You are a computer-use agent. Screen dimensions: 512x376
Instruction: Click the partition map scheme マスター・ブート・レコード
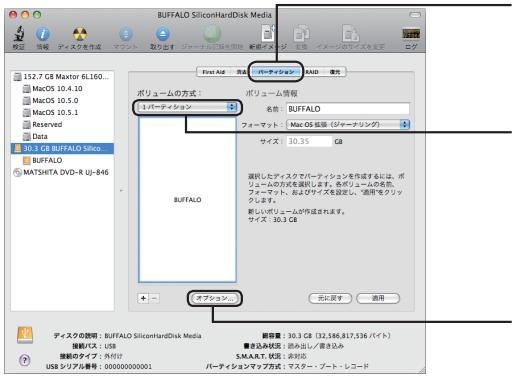328,366
